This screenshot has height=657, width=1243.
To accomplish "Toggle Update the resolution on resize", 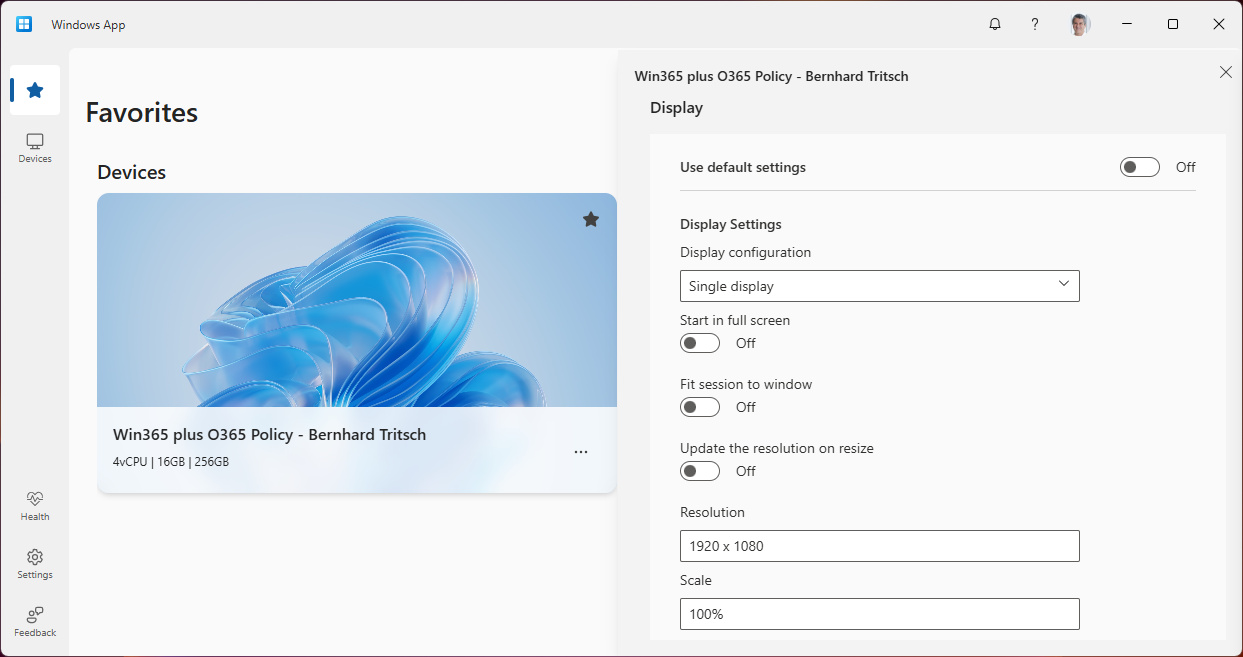I will (x=699, y=470).
